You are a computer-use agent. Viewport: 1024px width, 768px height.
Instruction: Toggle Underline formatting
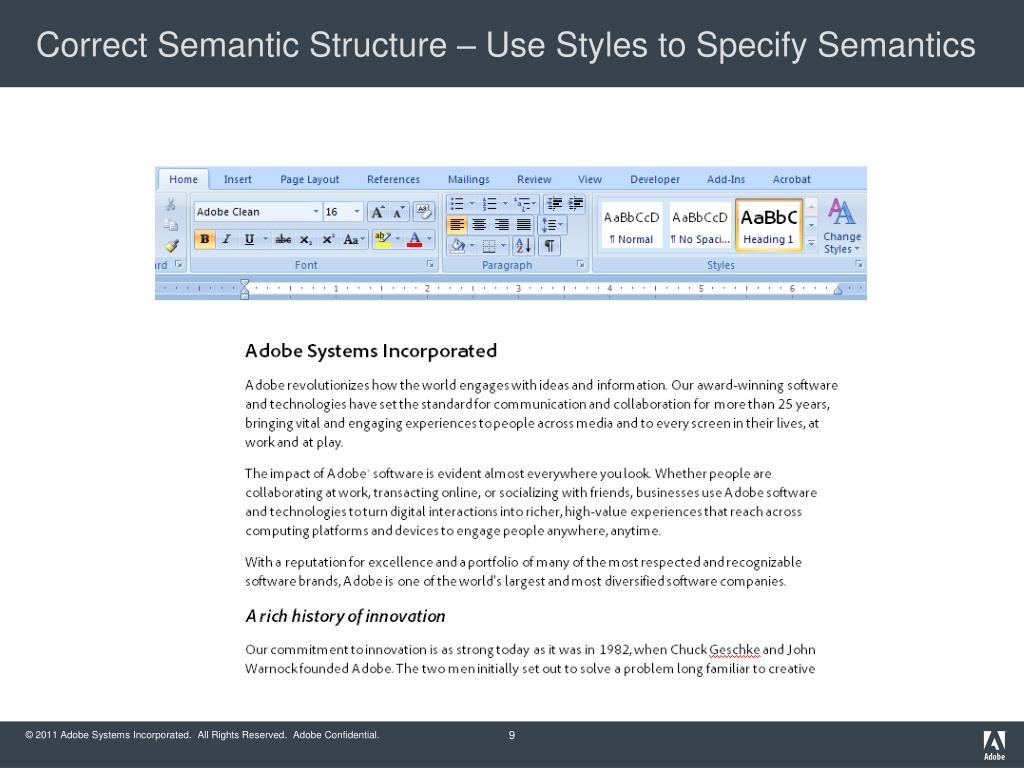(x=249, y=240)
